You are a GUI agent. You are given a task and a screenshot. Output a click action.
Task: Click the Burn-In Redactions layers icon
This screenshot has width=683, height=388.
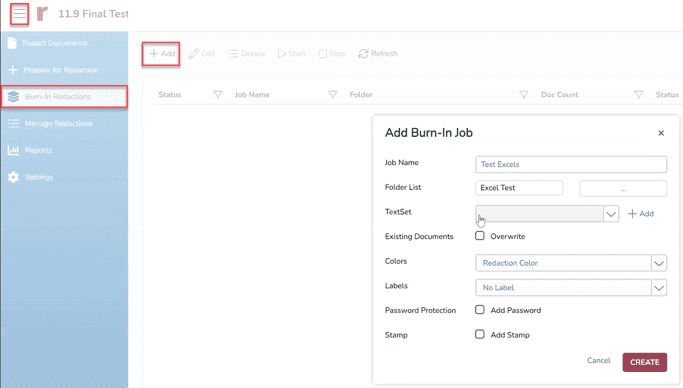[x=14, y=97]
